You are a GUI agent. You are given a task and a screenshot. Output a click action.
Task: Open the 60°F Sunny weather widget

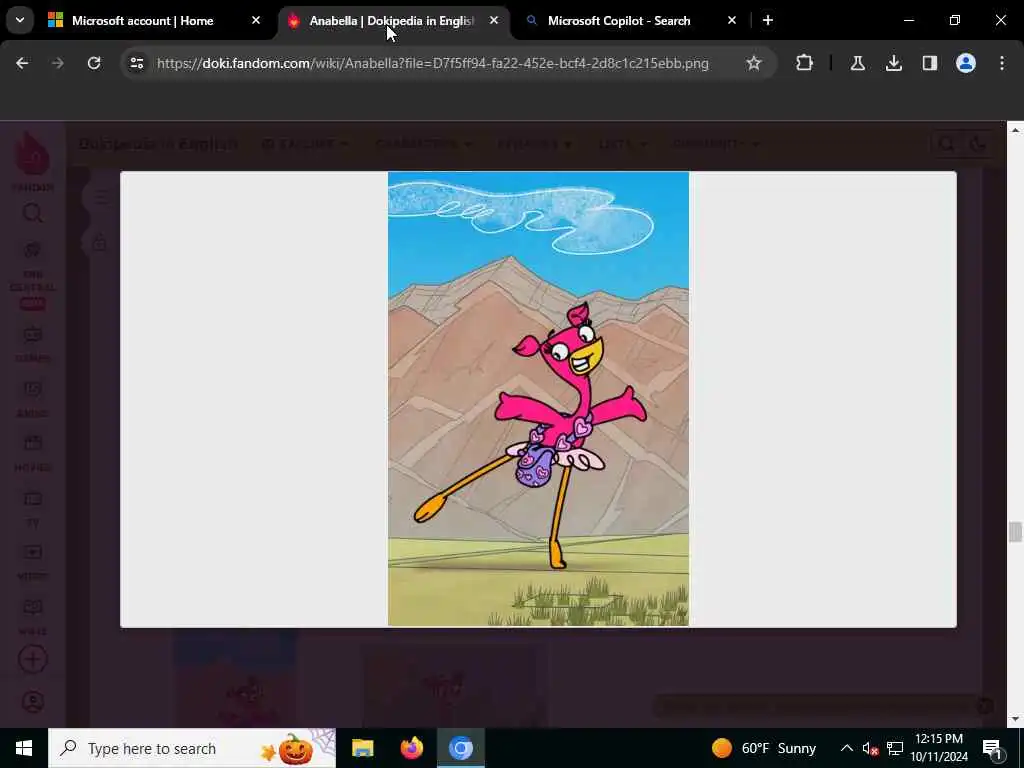(764, 748)
